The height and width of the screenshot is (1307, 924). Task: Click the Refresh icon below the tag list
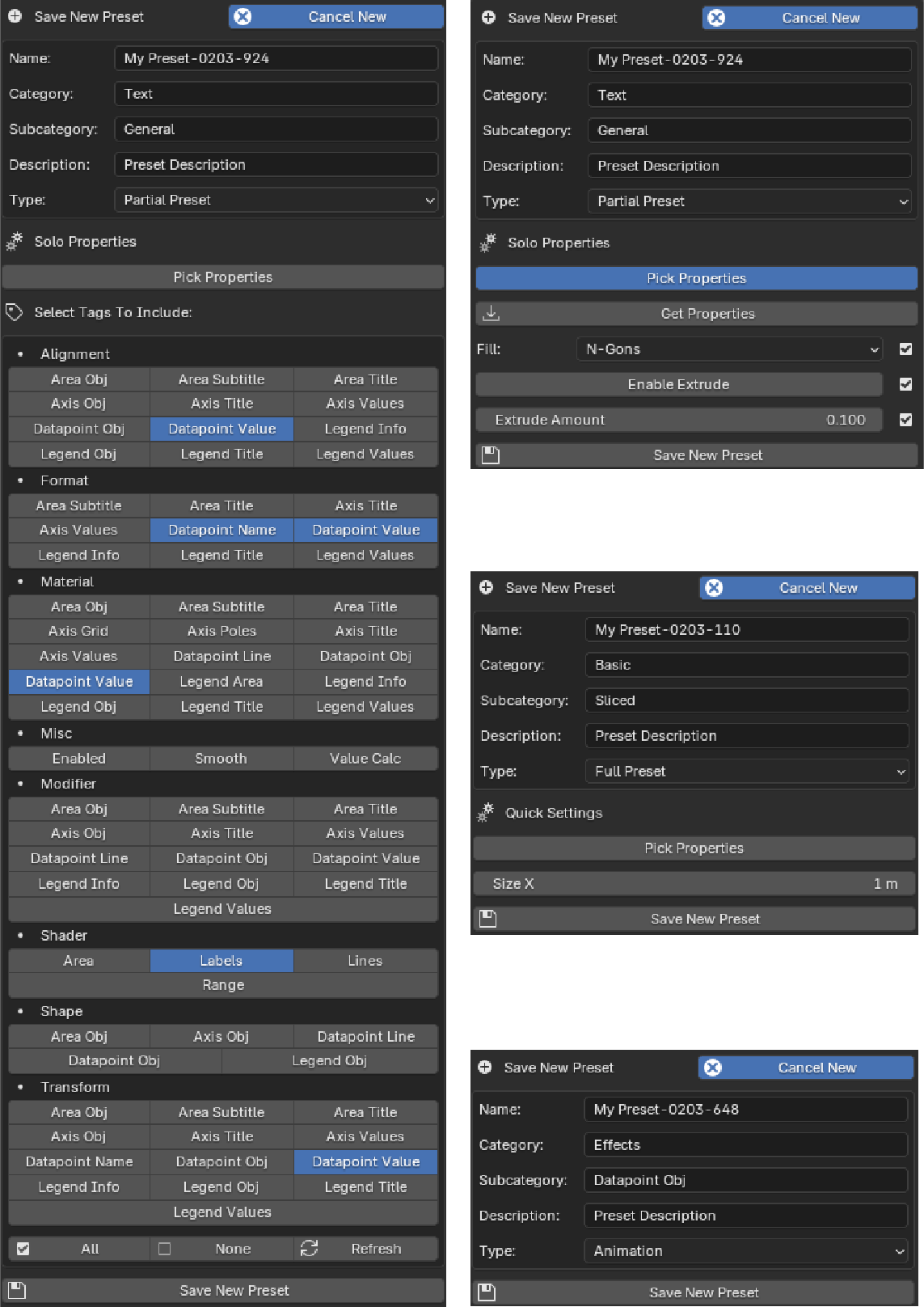[309, 1249]
